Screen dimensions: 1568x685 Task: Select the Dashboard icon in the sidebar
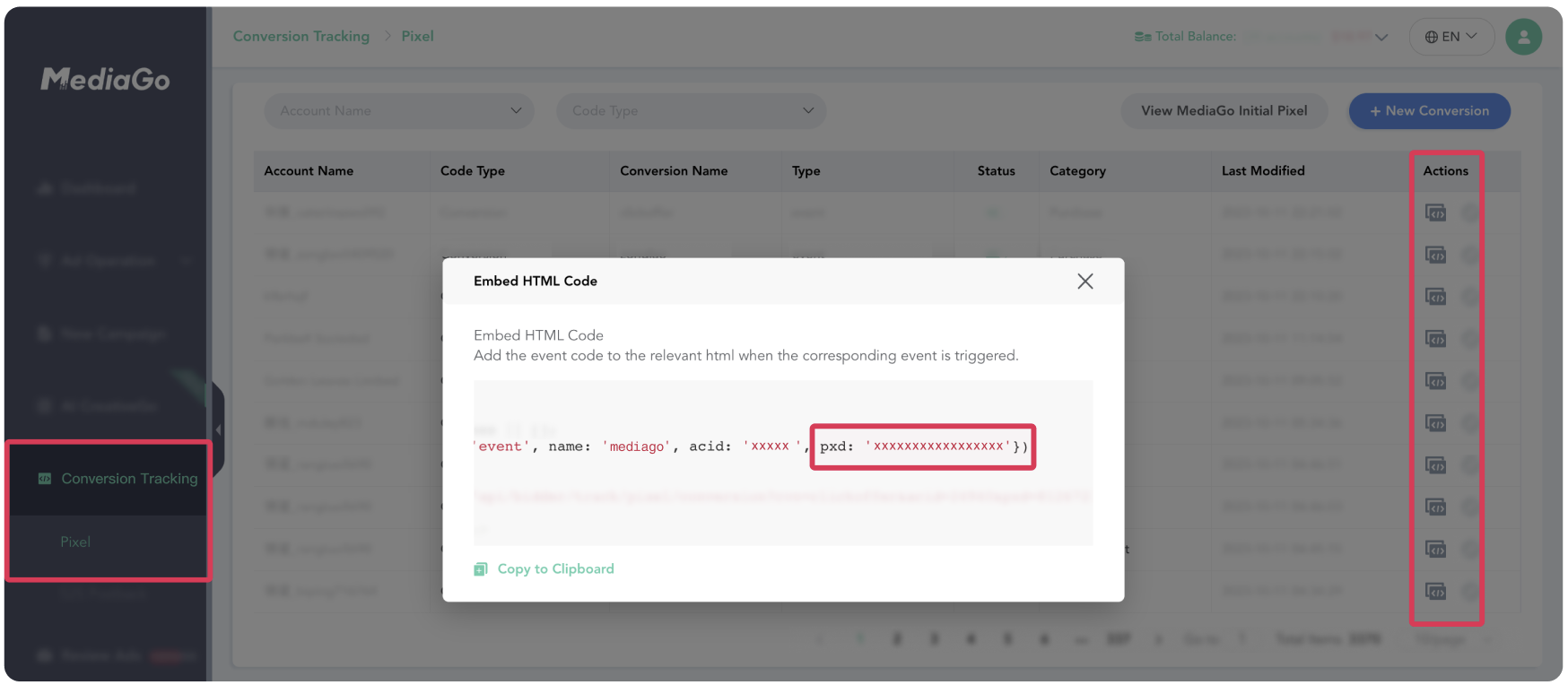[x=44, y=187]
